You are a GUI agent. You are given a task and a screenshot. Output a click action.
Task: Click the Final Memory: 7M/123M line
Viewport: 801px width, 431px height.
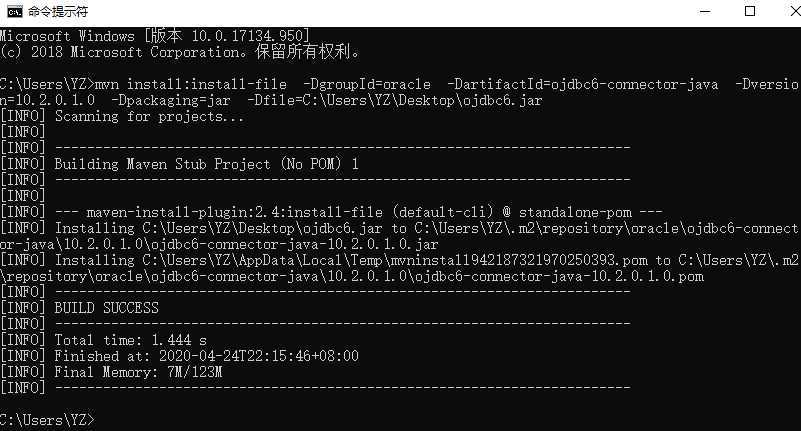coord(138,372)
